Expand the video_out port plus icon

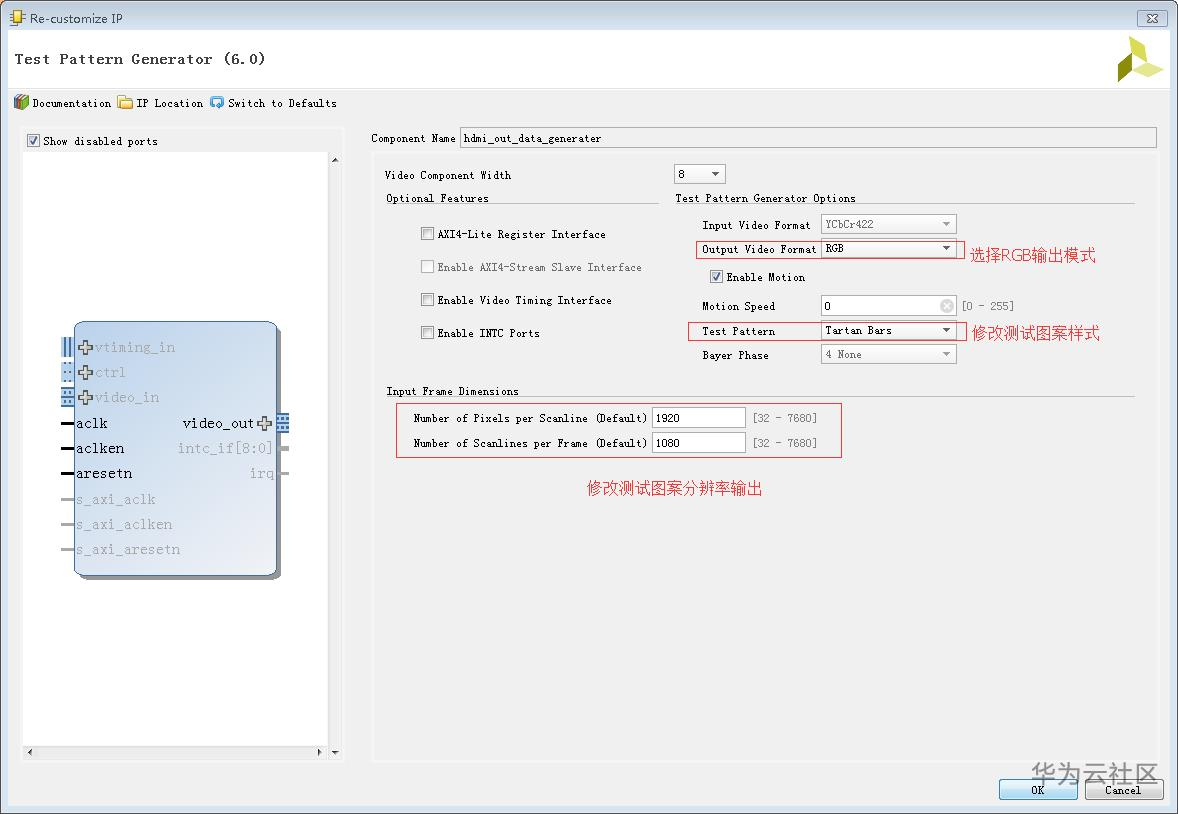click(264, 423)
